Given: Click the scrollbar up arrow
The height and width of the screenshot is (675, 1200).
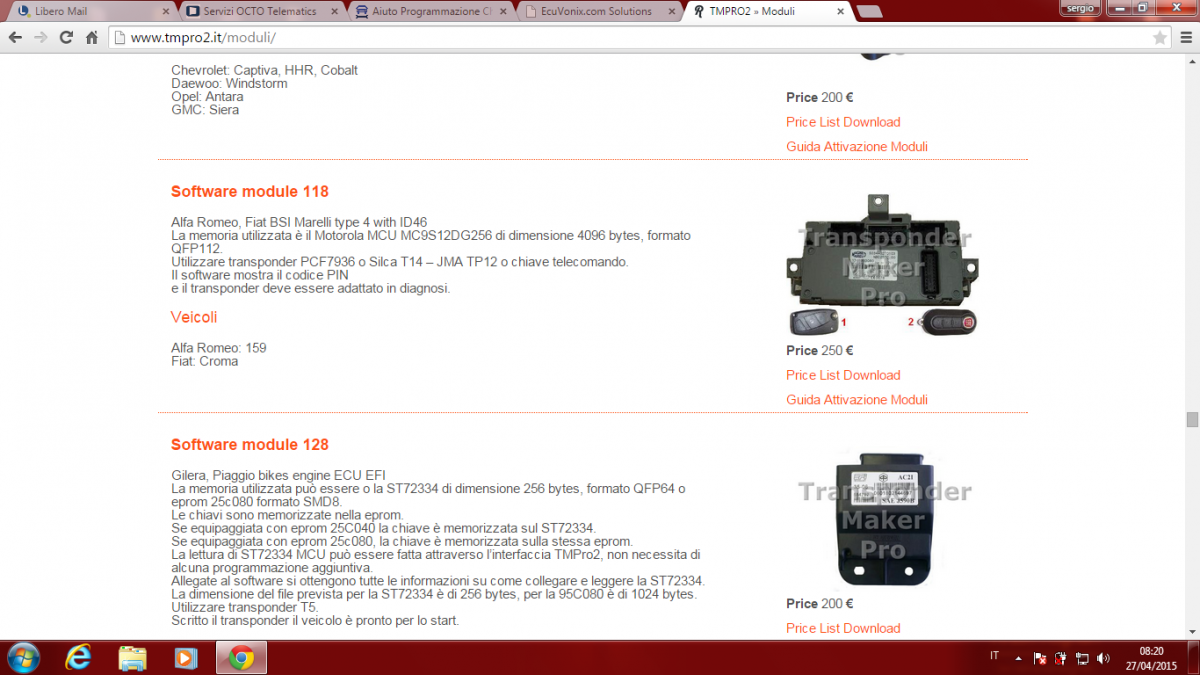Looking at the screenshot, I should click(1191, 60).
